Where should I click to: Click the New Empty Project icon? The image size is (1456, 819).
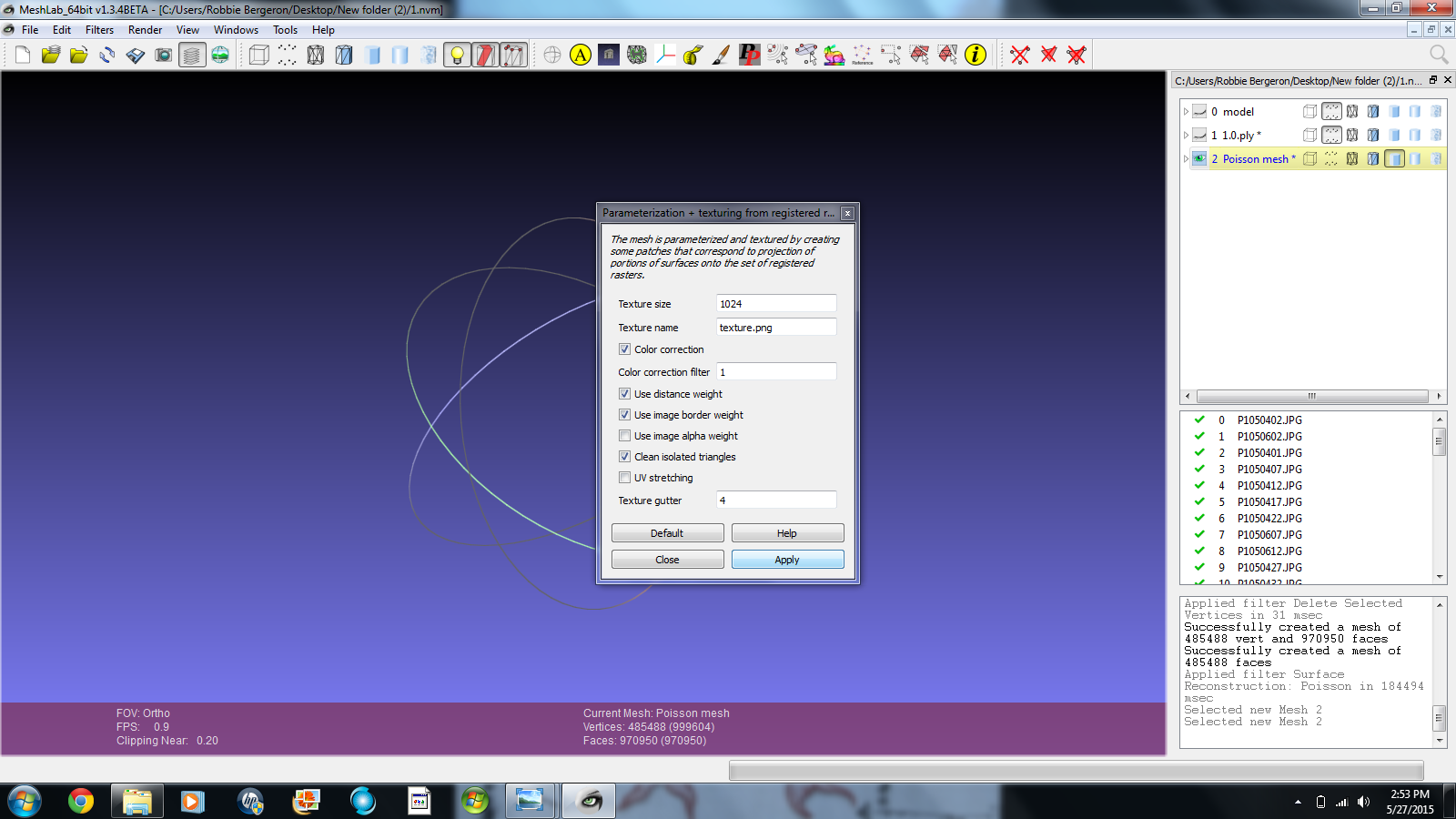point(23,55)
